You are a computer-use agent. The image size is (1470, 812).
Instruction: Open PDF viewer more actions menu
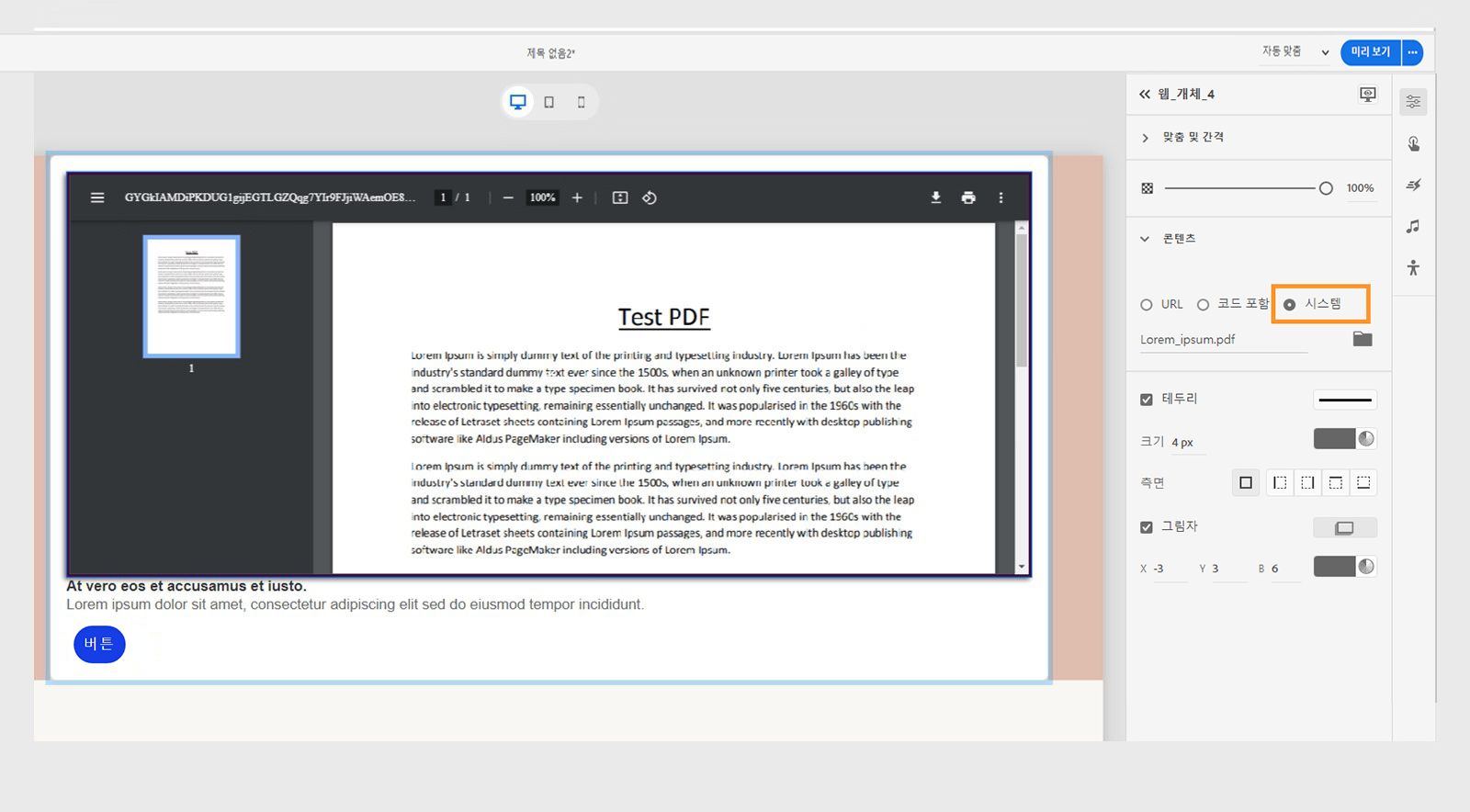click(1001, 197)
